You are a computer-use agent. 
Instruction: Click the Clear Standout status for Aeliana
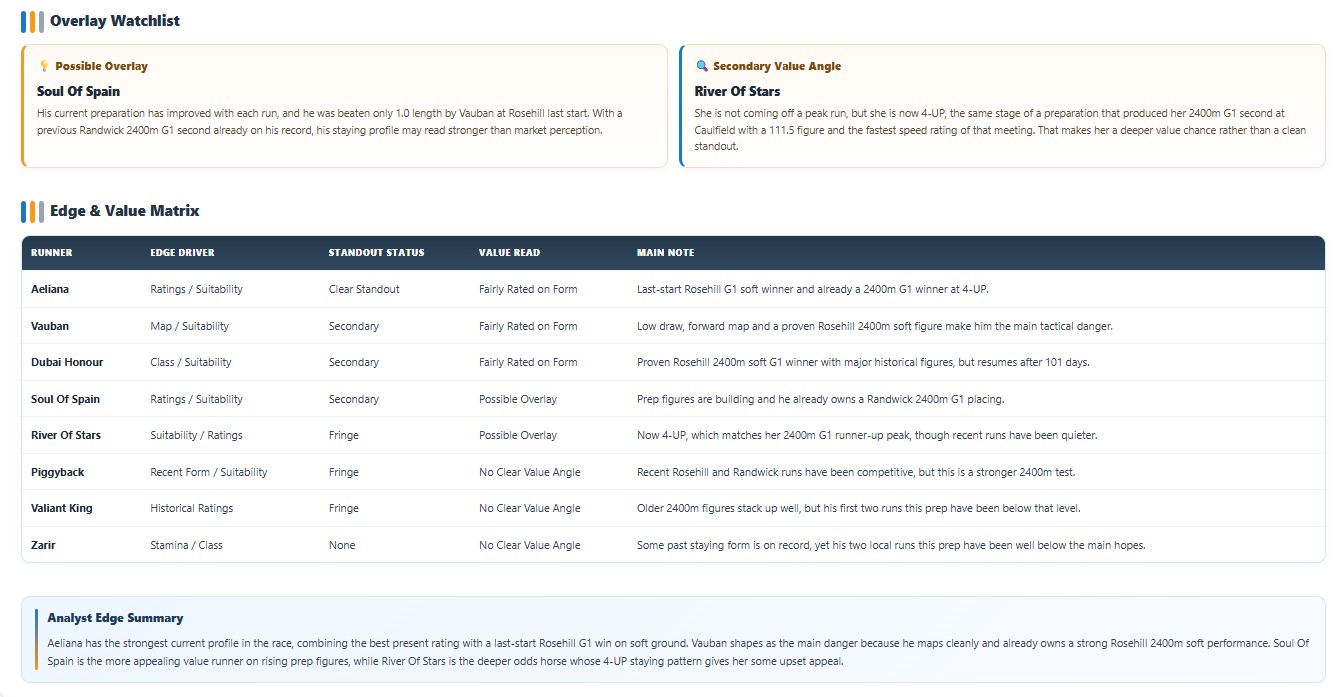point(364,289)
